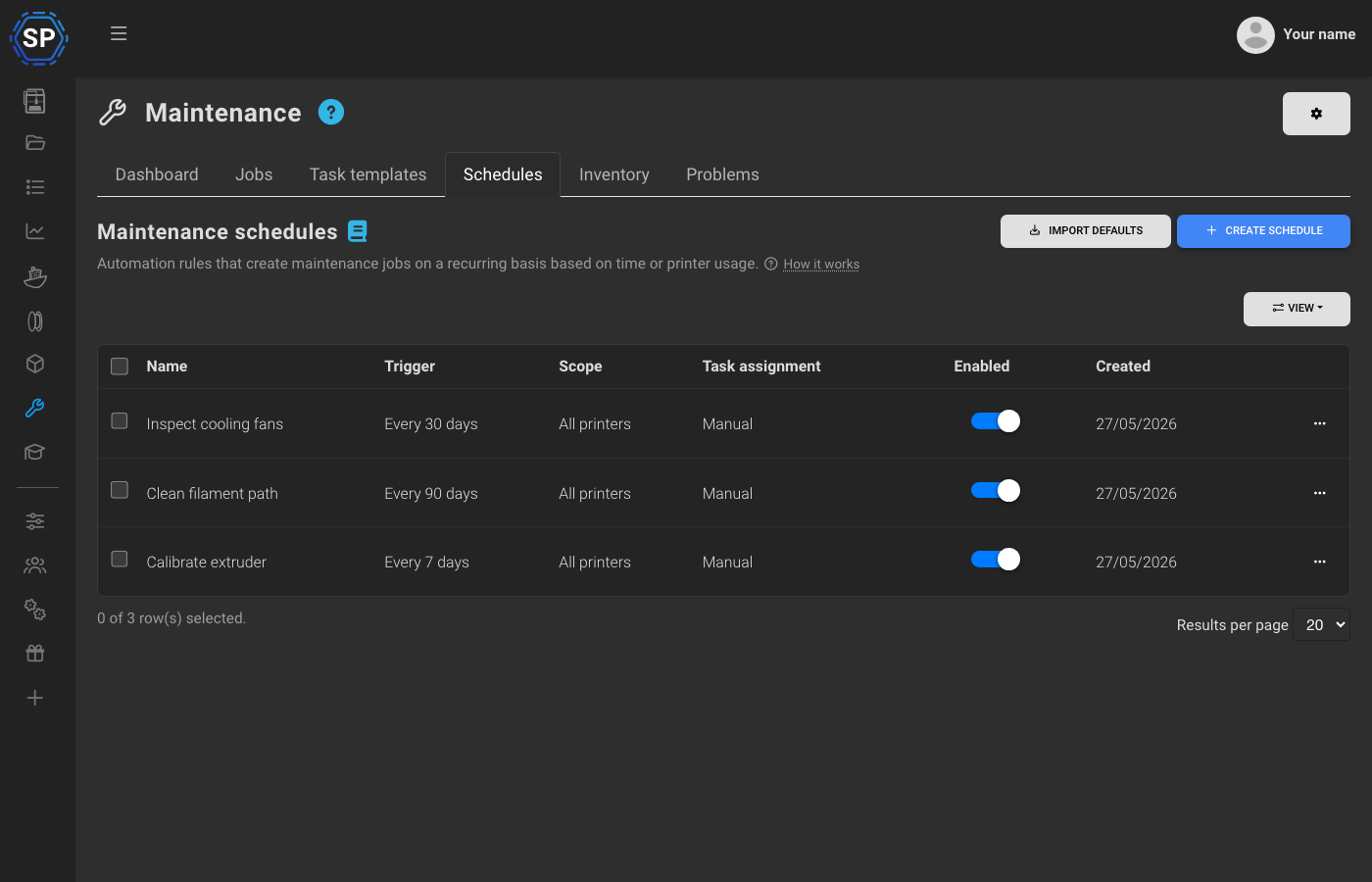This screenshot has height=882, width=1372.
Task: Open the wrench maintenance sidebar icon
Action: coord(35,408)
